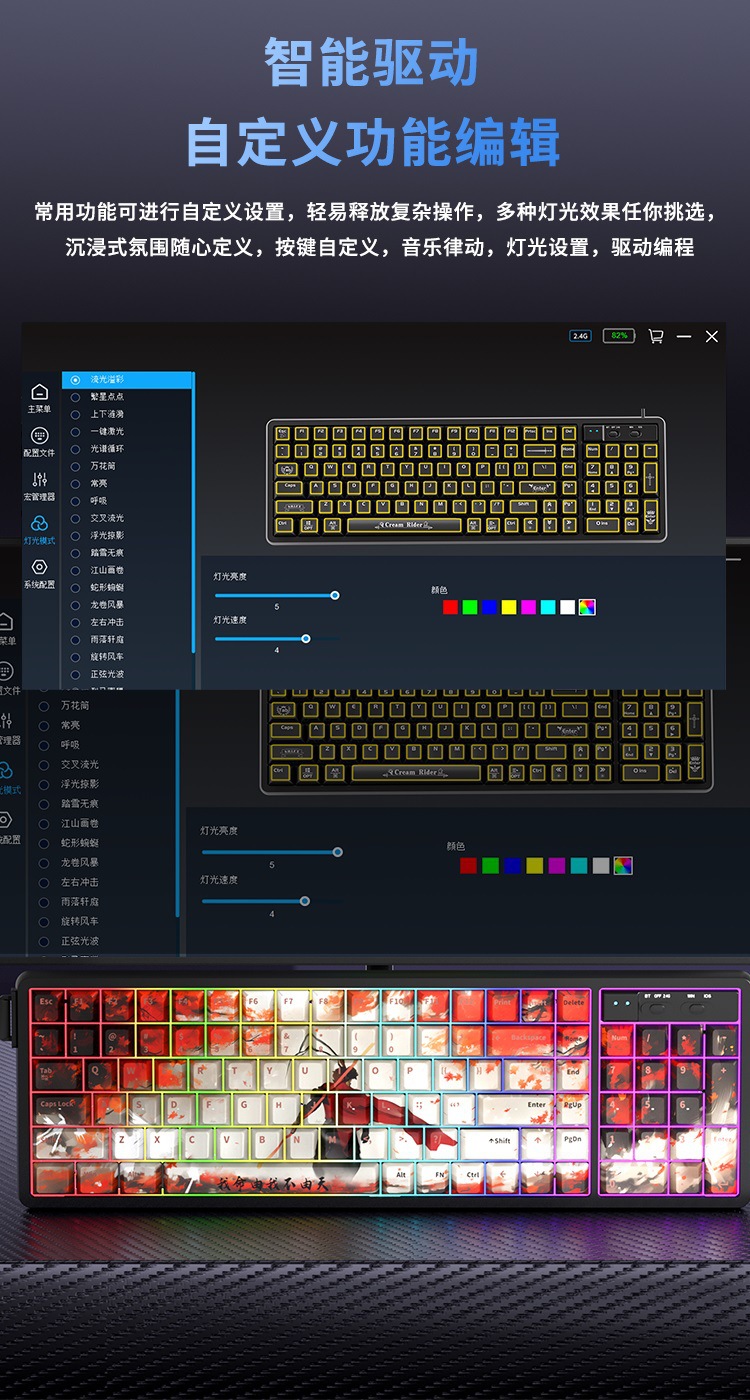
Task: Select 繁星点点 lighting effect
Action: 107,397
